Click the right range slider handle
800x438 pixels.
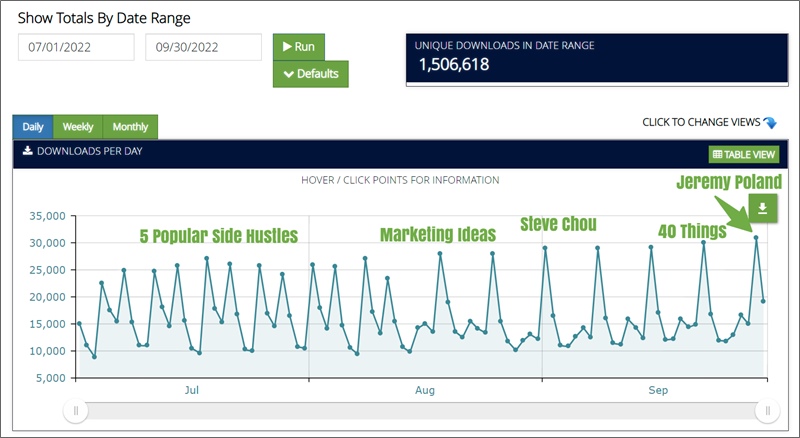pos(768,410)
